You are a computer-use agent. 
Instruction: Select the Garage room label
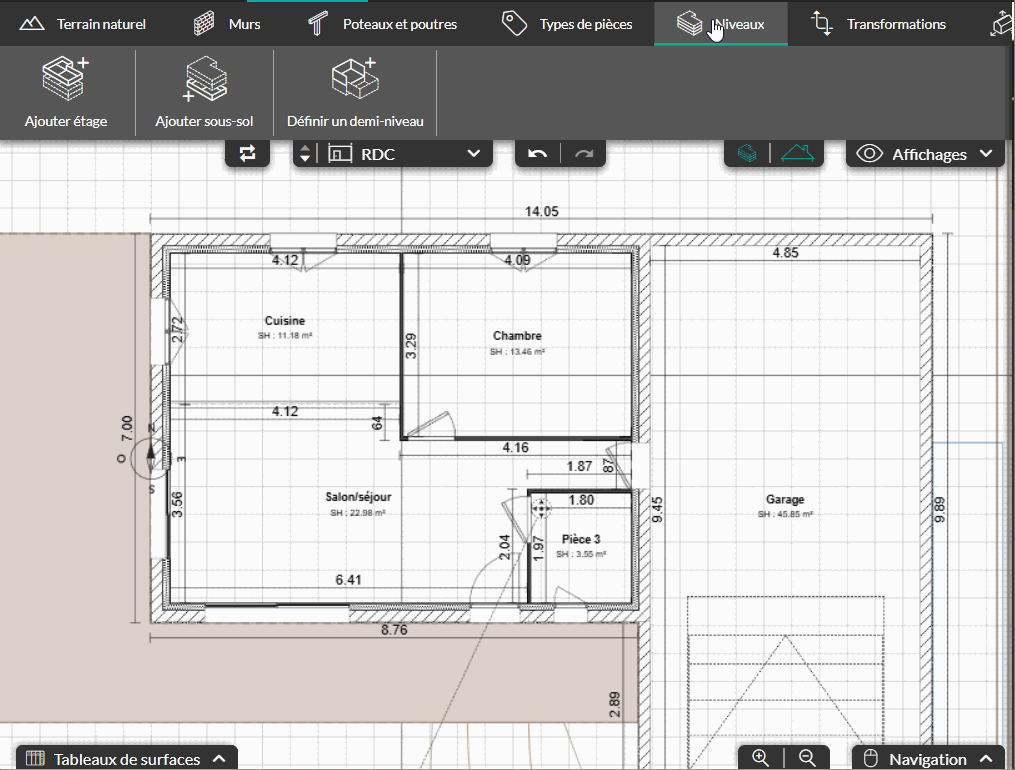[785, 499]
